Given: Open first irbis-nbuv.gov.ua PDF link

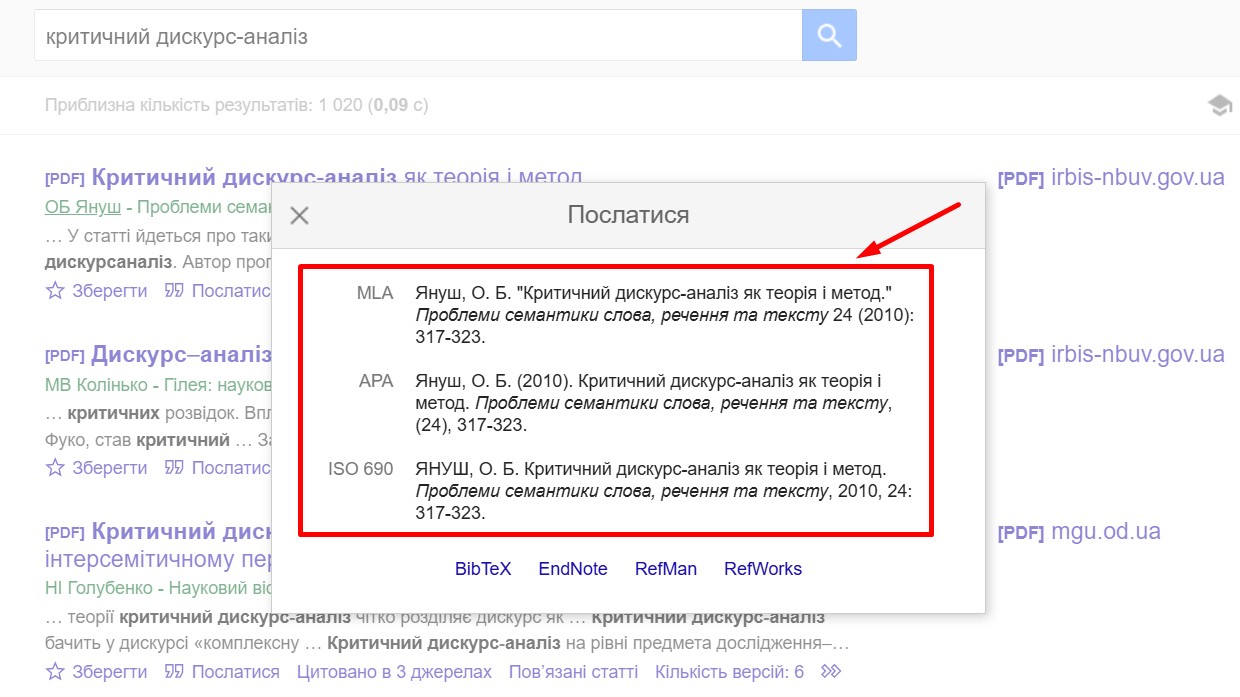Looking at the screenshot, I should [1111, 178].
